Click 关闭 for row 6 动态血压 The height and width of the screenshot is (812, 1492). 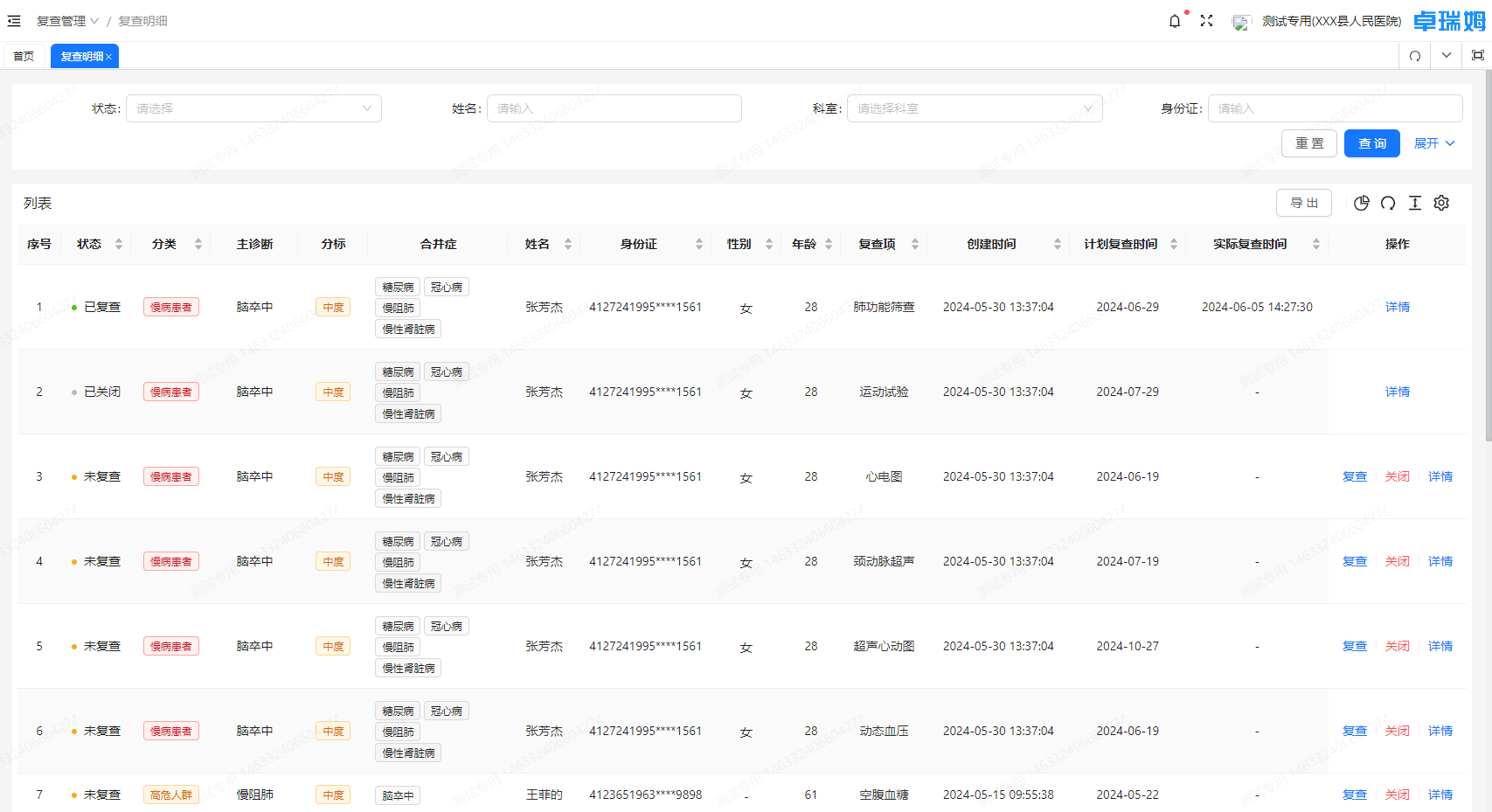1398,731
